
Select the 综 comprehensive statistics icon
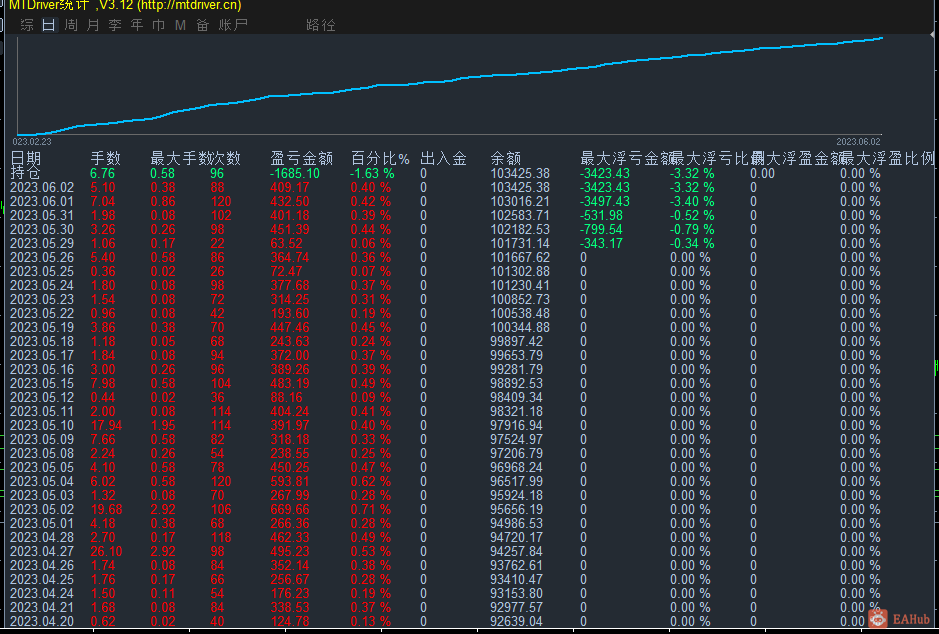[x=27, y=27]
